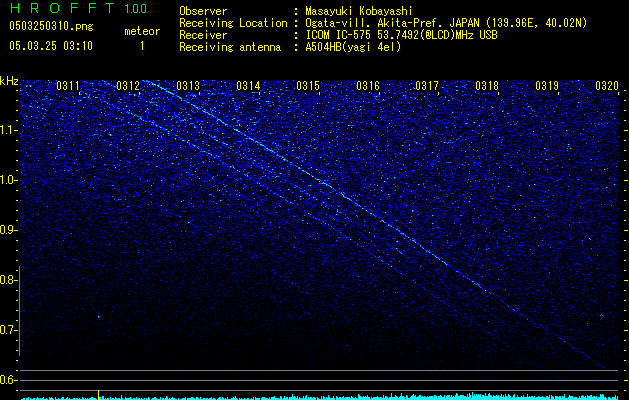Viewport: 629px width, 400px height.
Task: Click the A504HB(yagi 4el) antenna text
Action: (x=353, y=47)
